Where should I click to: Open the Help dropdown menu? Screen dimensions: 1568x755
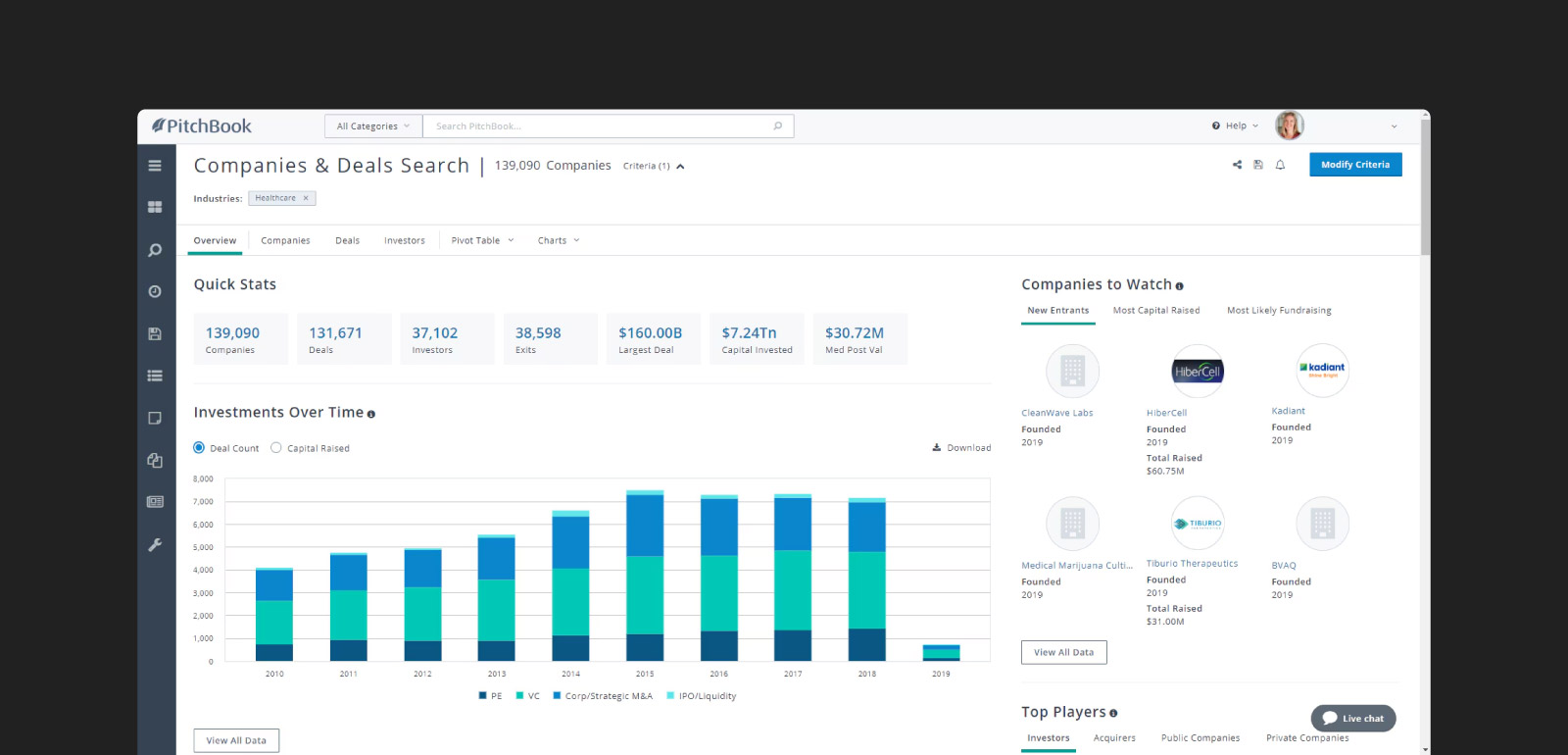tap(1235, 126)
